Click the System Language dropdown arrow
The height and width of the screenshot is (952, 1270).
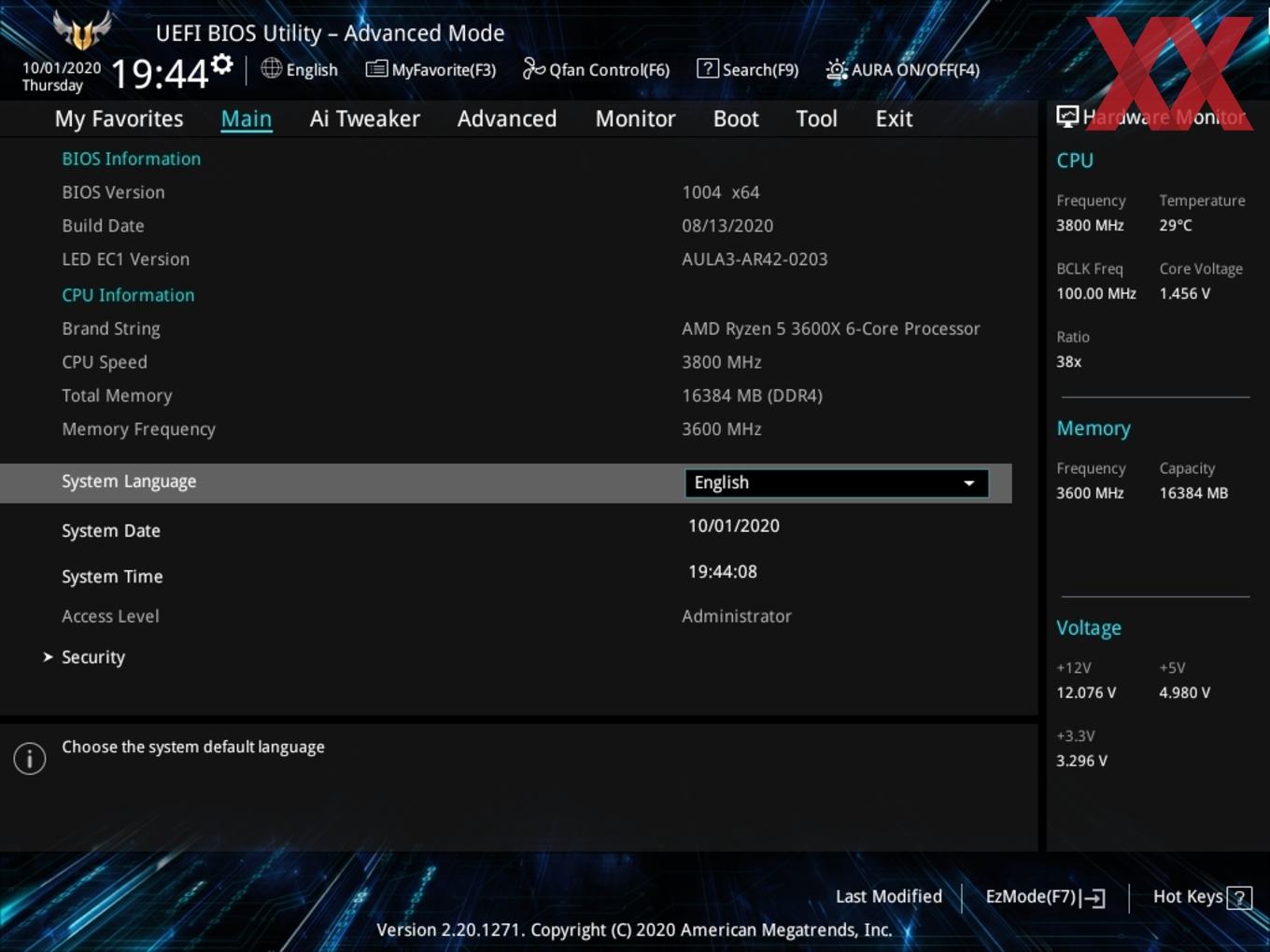pyautogui.click(x=969, y=483)
